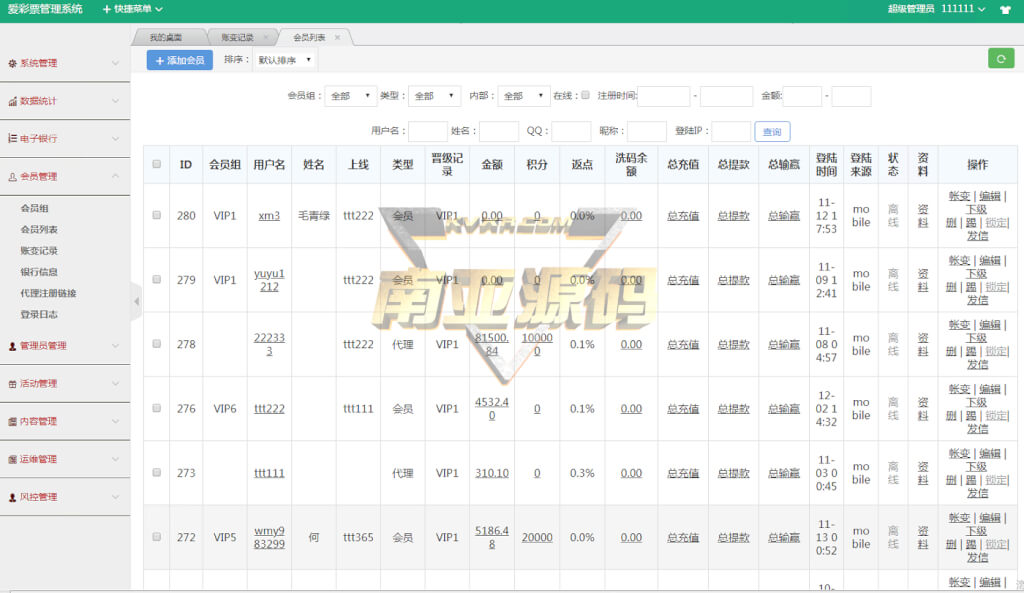The image size is (1024, 593).
Task: Switch to the 我的桌面 tab
Action: [166, 38]
